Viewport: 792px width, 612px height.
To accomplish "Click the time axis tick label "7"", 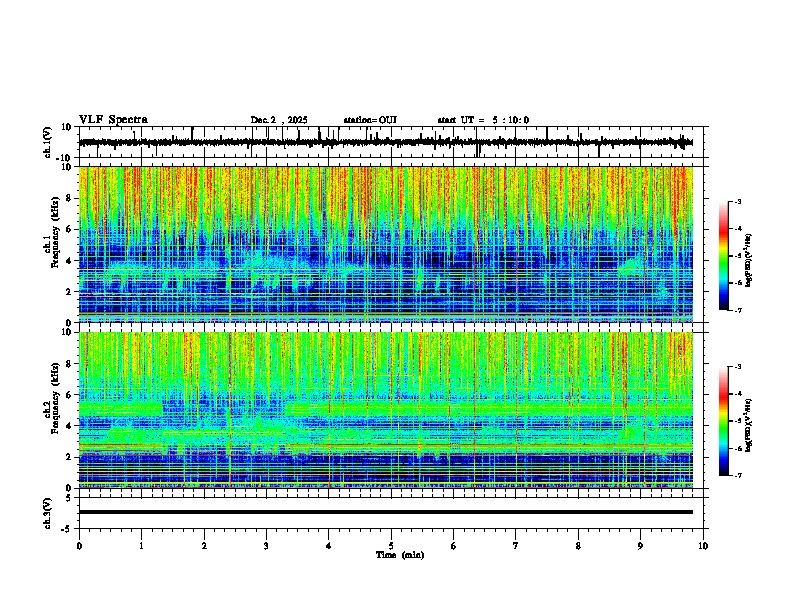I will tap(516, 546).
